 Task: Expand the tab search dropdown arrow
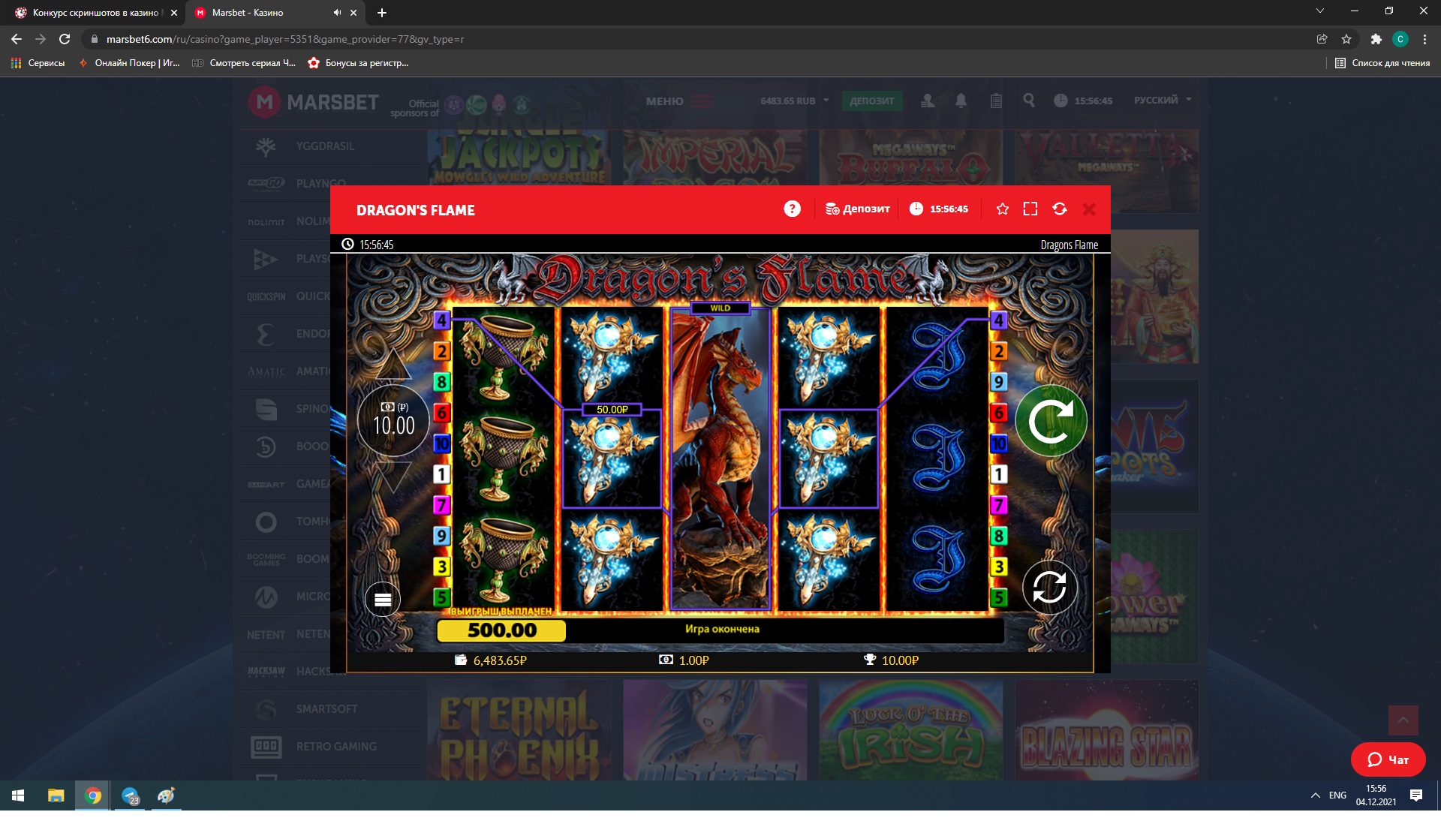[x=1319, y=11]
